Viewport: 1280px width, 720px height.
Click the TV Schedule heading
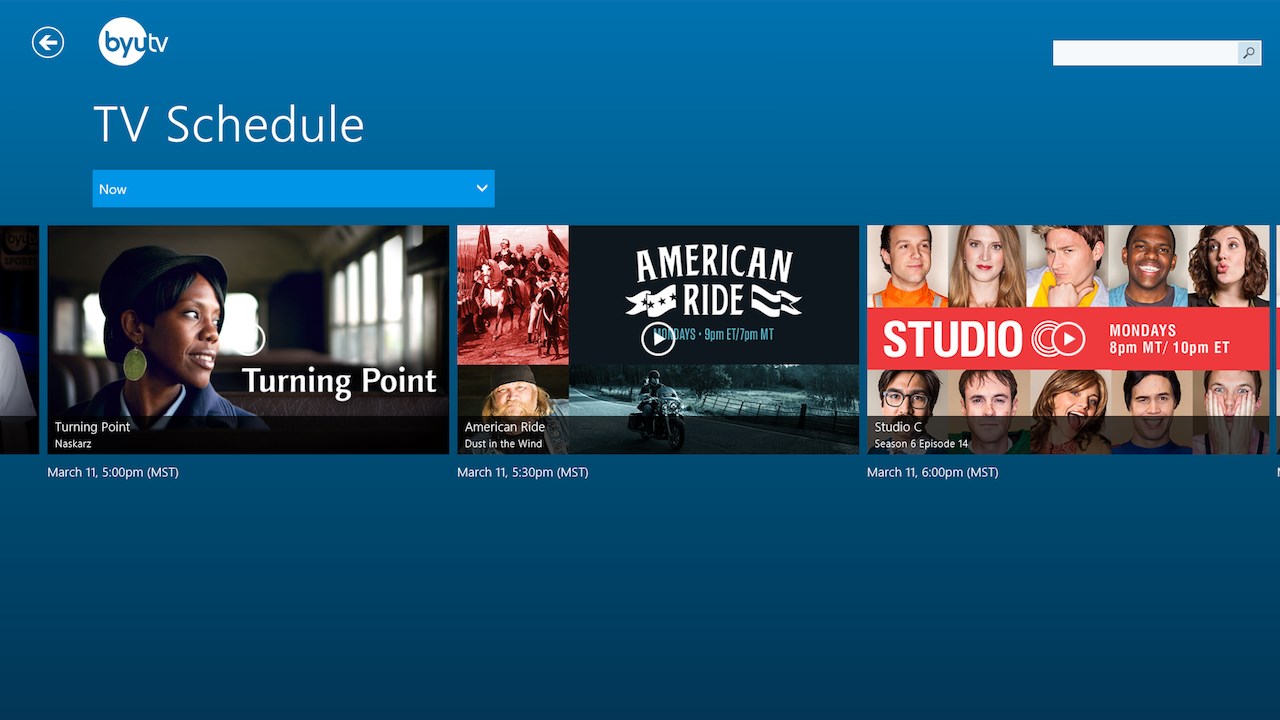click(228, 123)
